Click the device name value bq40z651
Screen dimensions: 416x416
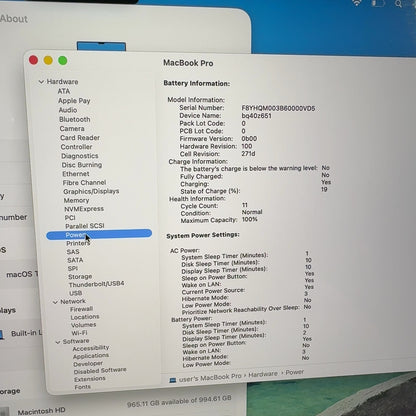256,116
